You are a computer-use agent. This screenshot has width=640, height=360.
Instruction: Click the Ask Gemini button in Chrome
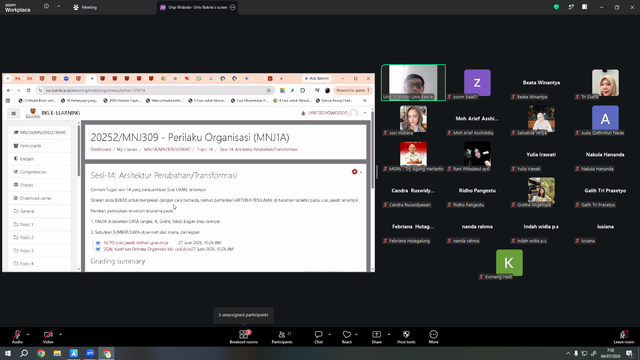tap(317, 78)
